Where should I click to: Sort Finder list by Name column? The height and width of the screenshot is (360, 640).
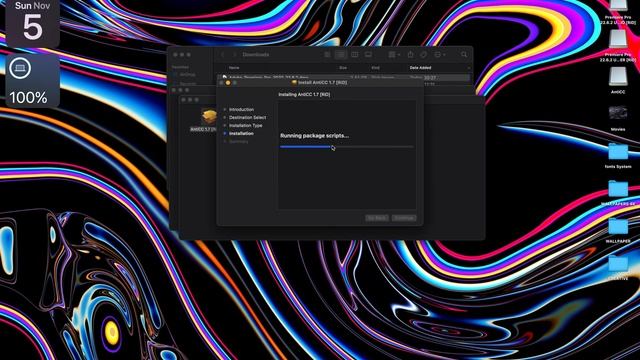[x=234, y=68]
